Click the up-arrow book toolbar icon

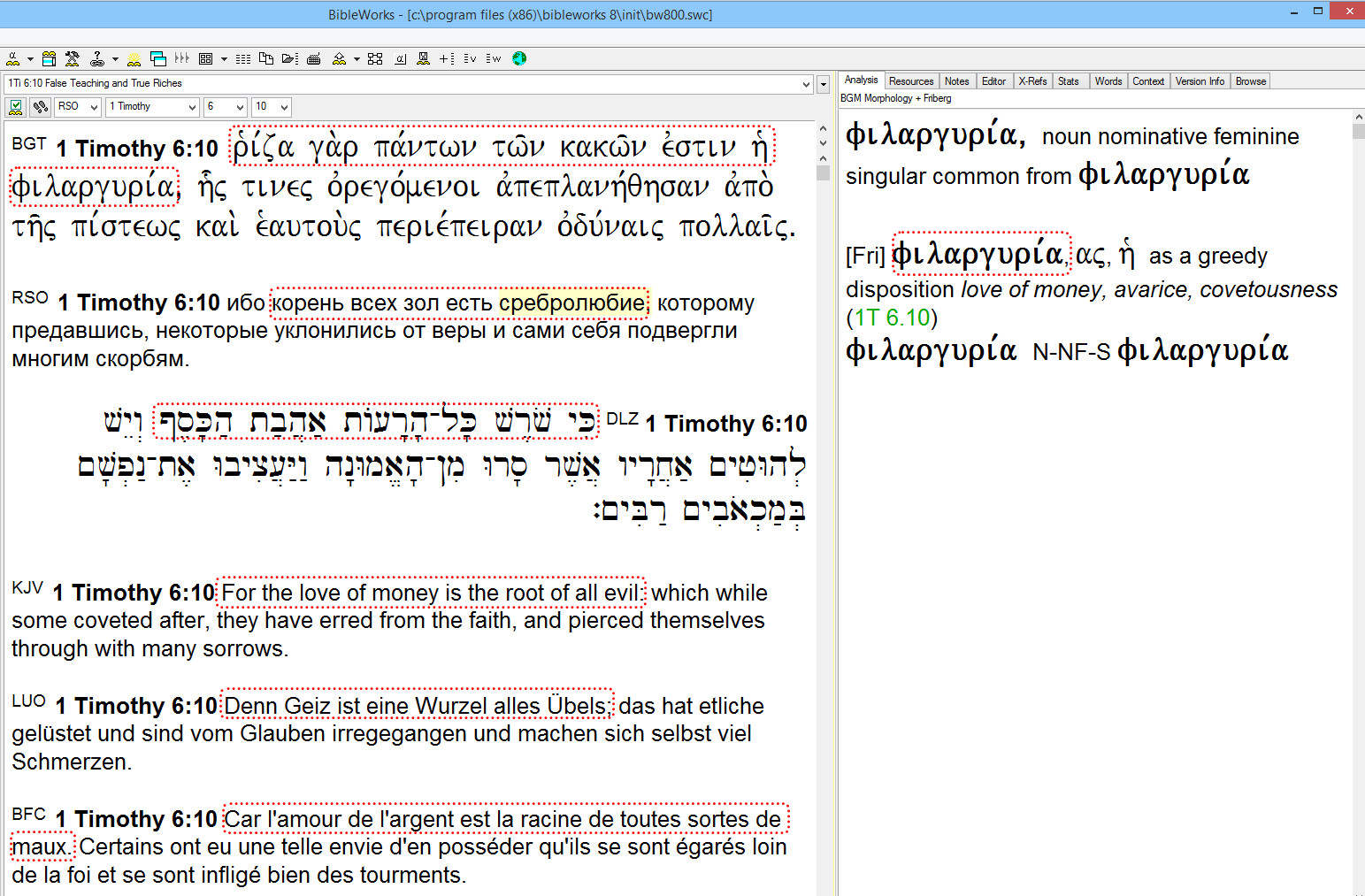pos(339,58)
